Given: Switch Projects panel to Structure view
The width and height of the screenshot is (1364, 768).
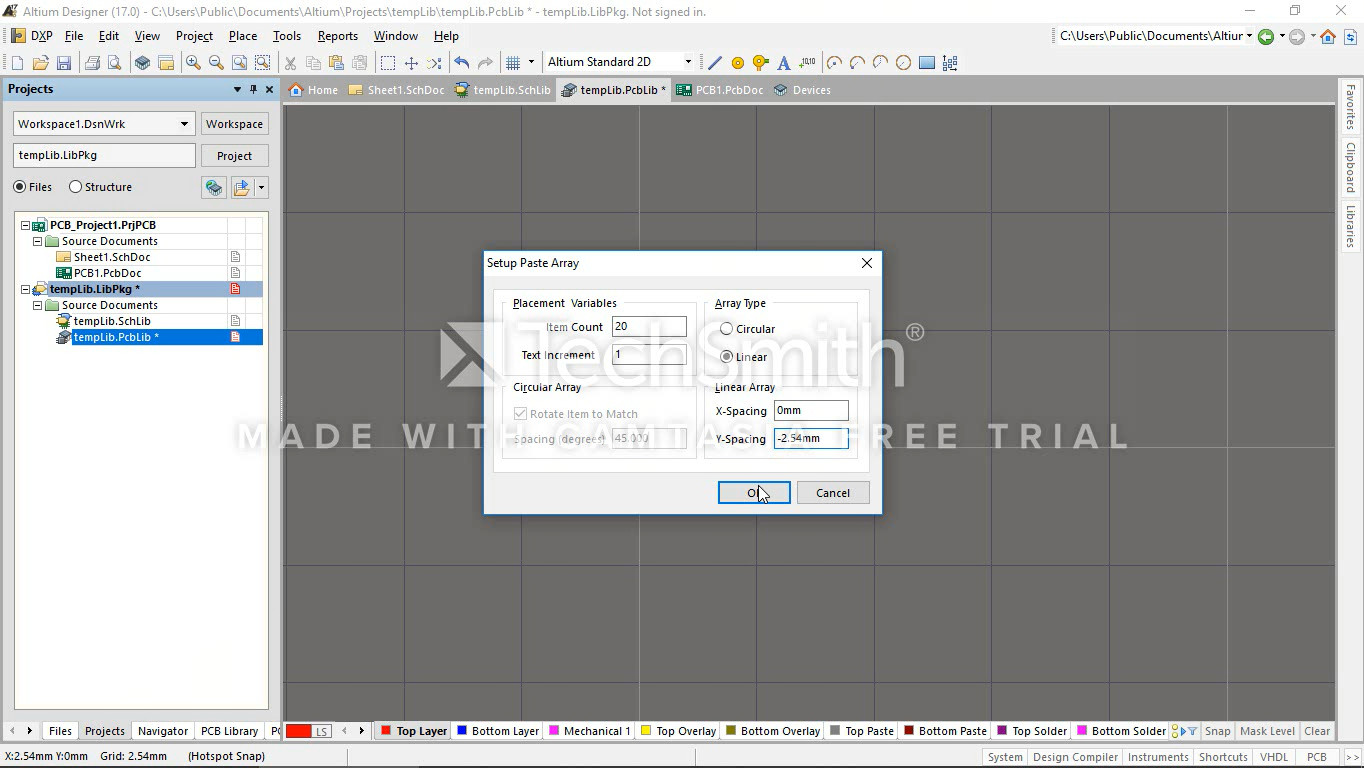Looking at the screenshot, I should [76, 187].
